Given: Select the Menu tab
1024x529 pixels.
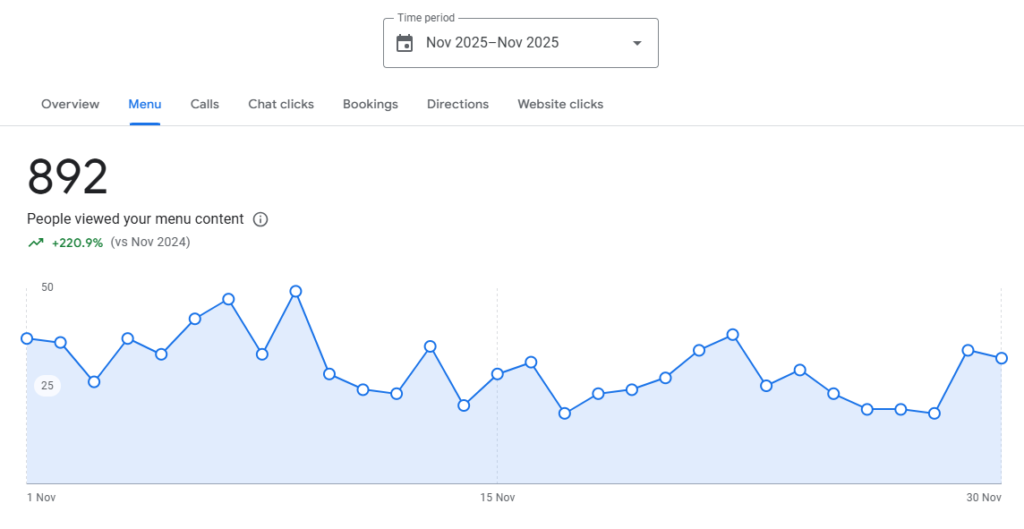Looking at the screenshot, I should [x=145, y=104].
